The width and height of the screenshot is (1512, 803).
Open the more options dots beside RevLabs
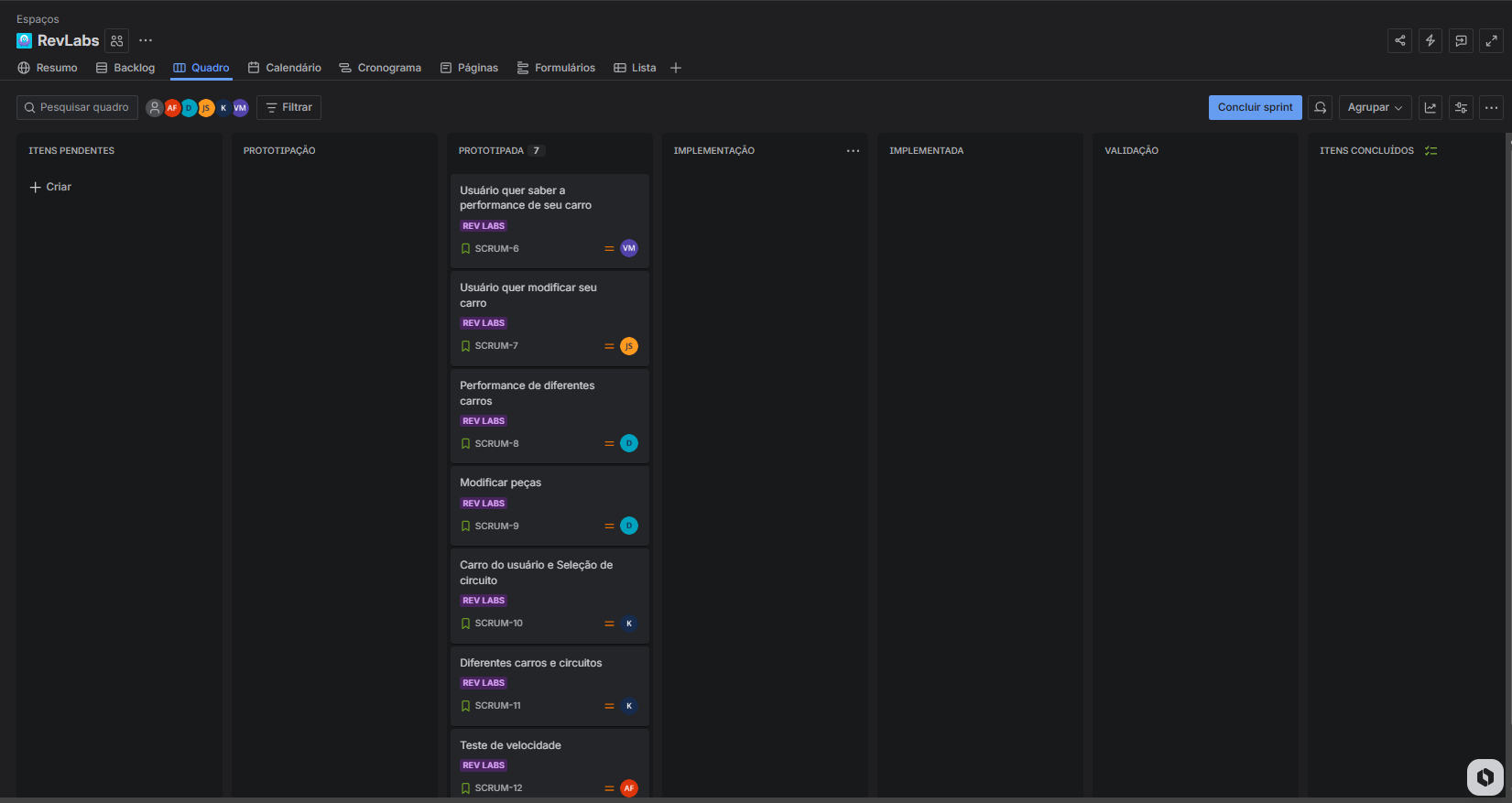pos(146,40)
